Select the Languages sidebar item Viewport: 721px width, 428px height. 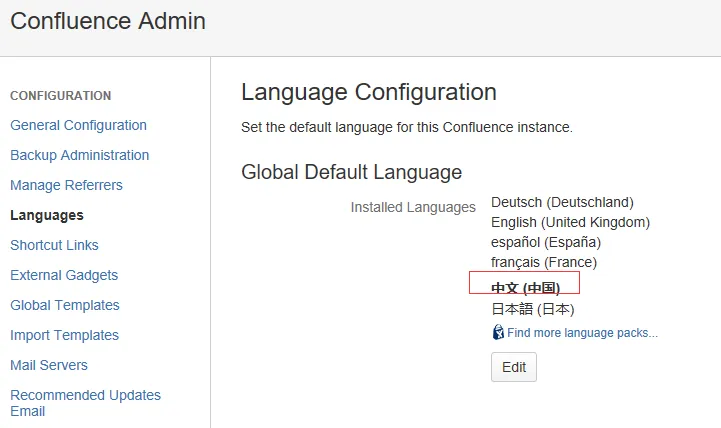tap(47, 215)
